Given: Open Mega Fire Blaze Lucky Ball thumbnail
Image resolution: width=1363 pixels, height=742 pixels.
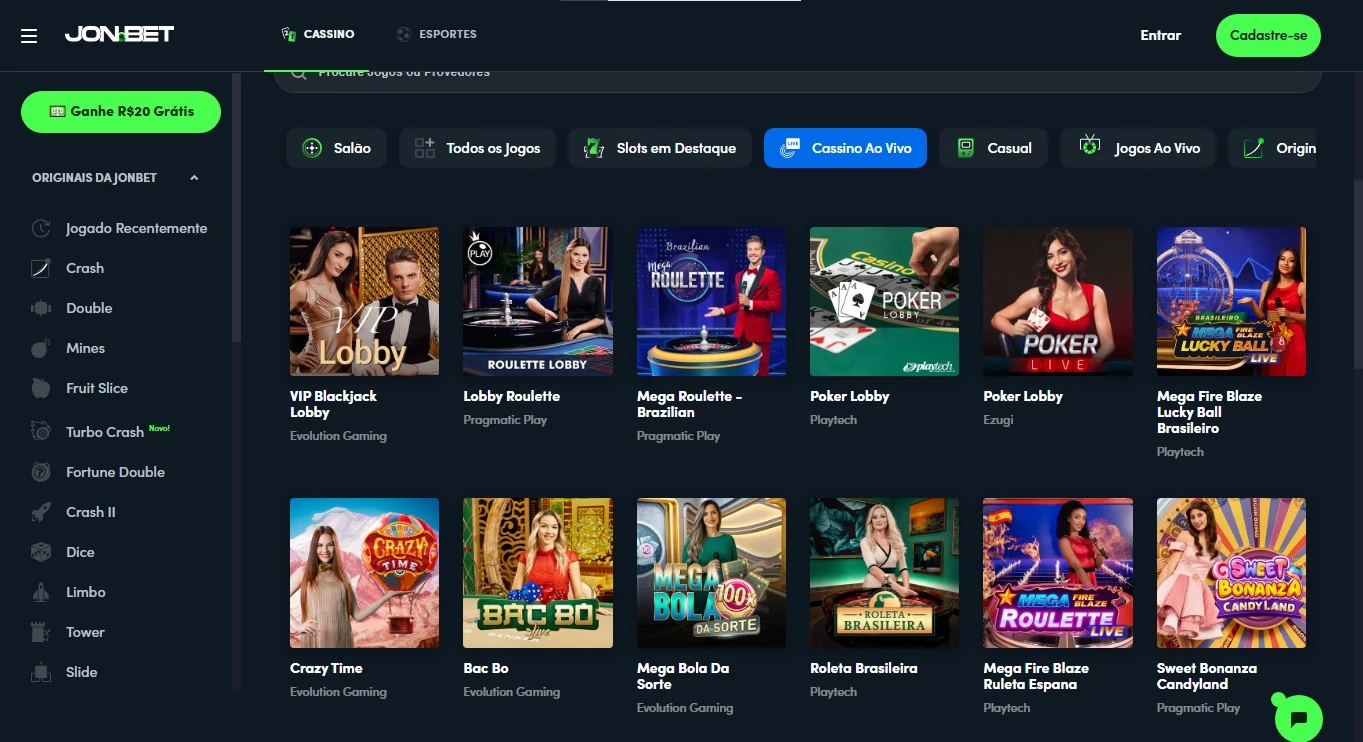Looking at the screenshot, I should click(x=1231, y=301).
